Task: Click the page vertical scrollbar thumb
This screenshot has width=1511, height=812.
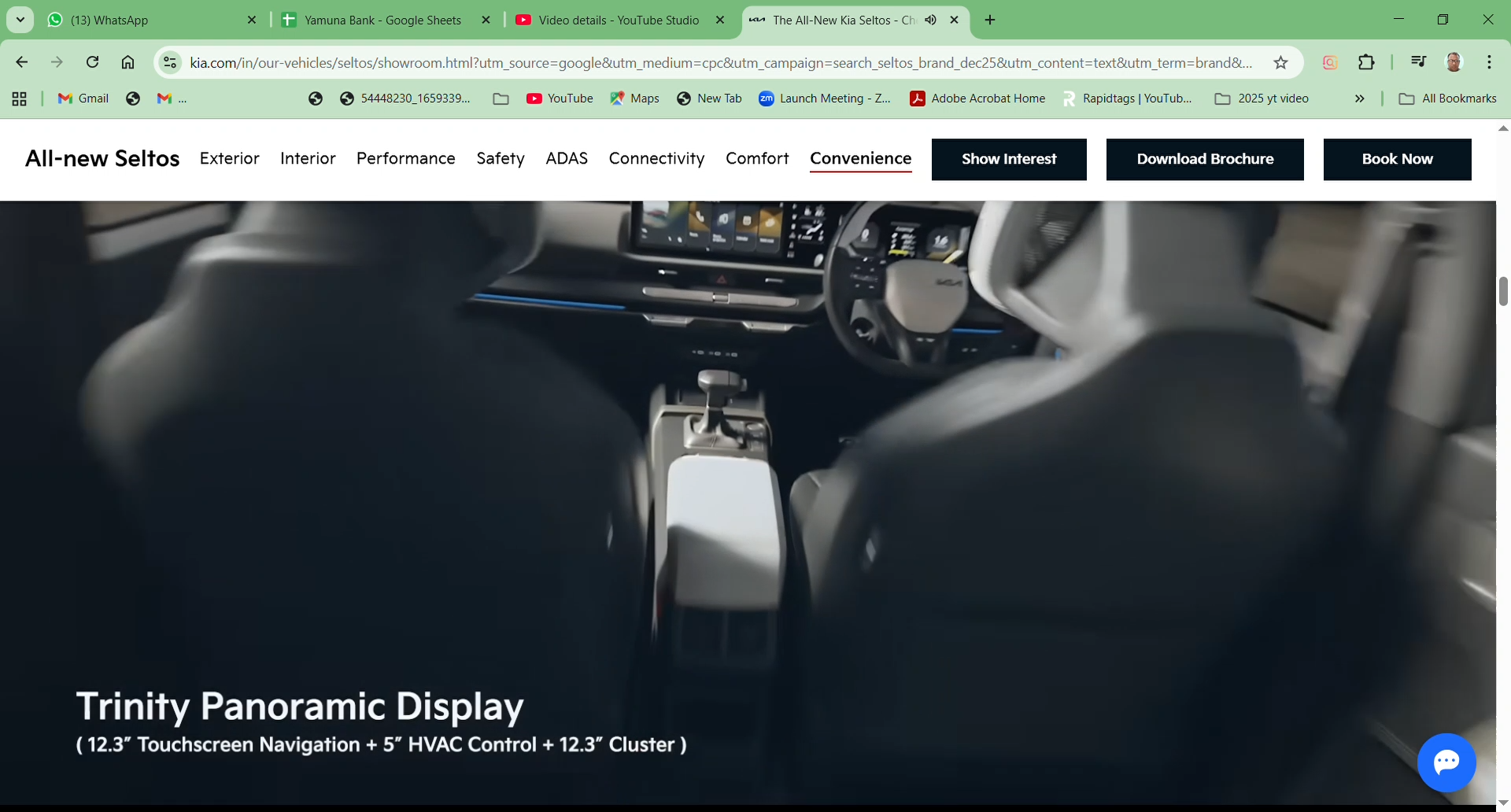Action: pos(1502,291)
